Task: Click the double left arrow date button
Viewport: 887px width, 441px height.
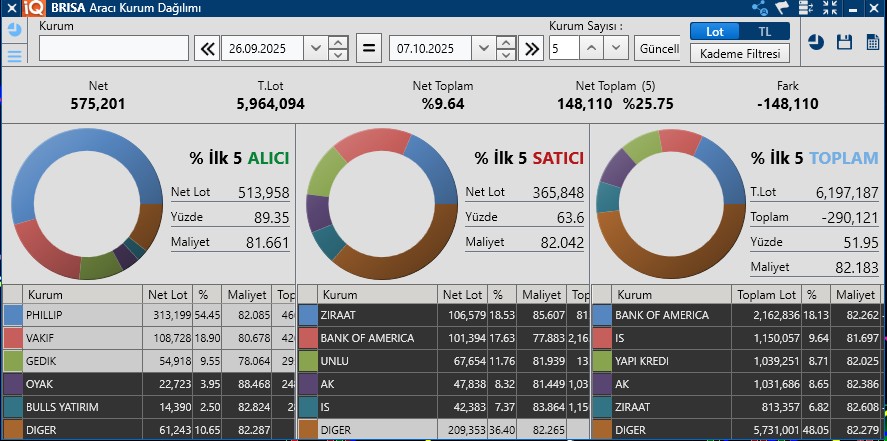Action: click(x=208, y=49)
